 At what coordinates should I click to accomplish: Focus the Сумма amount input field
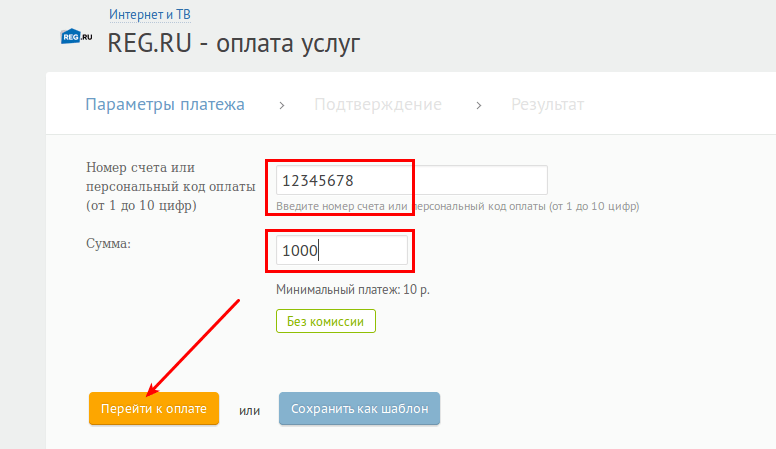tap(342, 250)
